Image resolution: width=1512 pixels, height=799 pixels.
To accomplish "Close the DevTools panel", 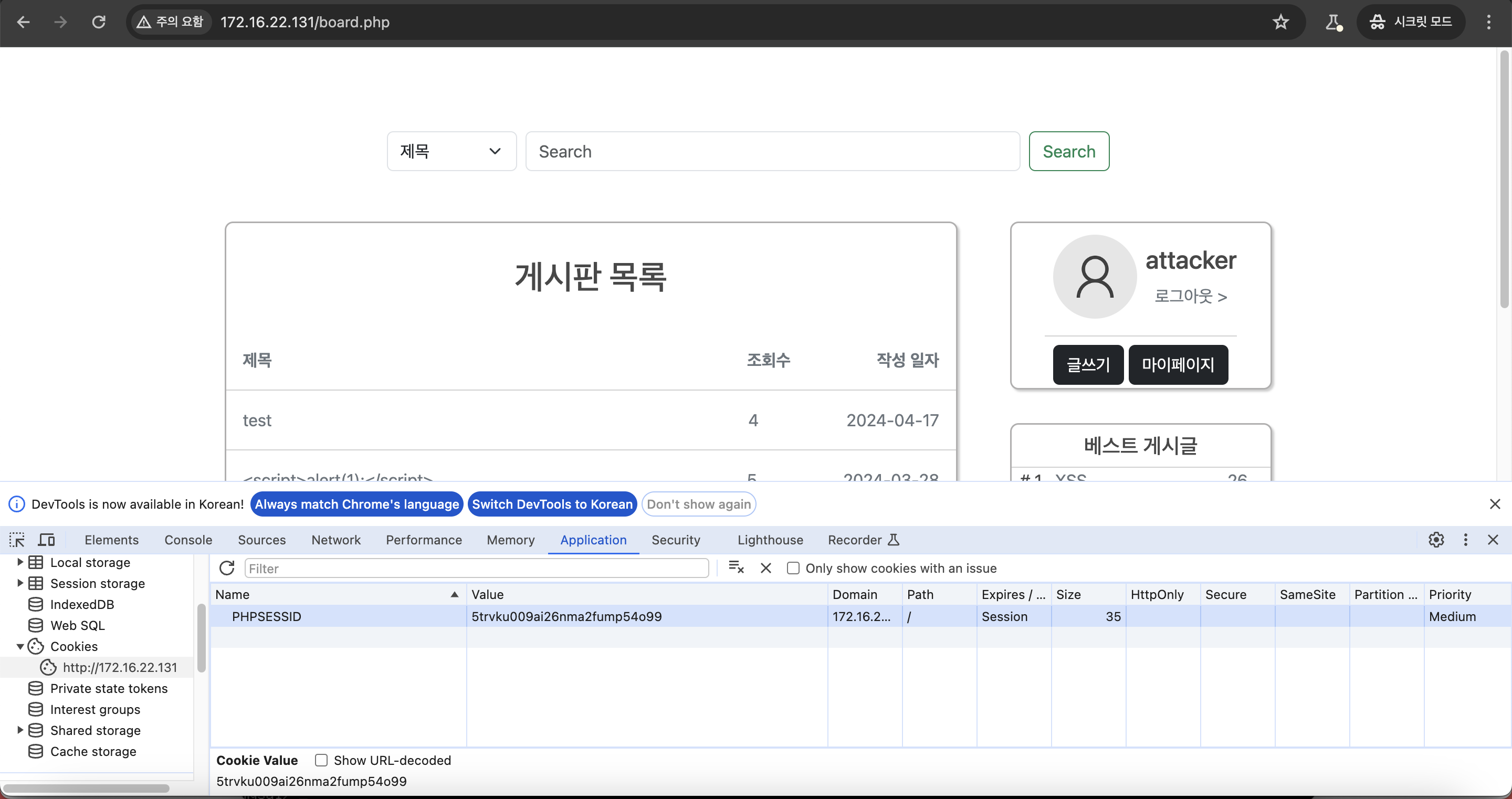I will click(x=1493, y=540).
